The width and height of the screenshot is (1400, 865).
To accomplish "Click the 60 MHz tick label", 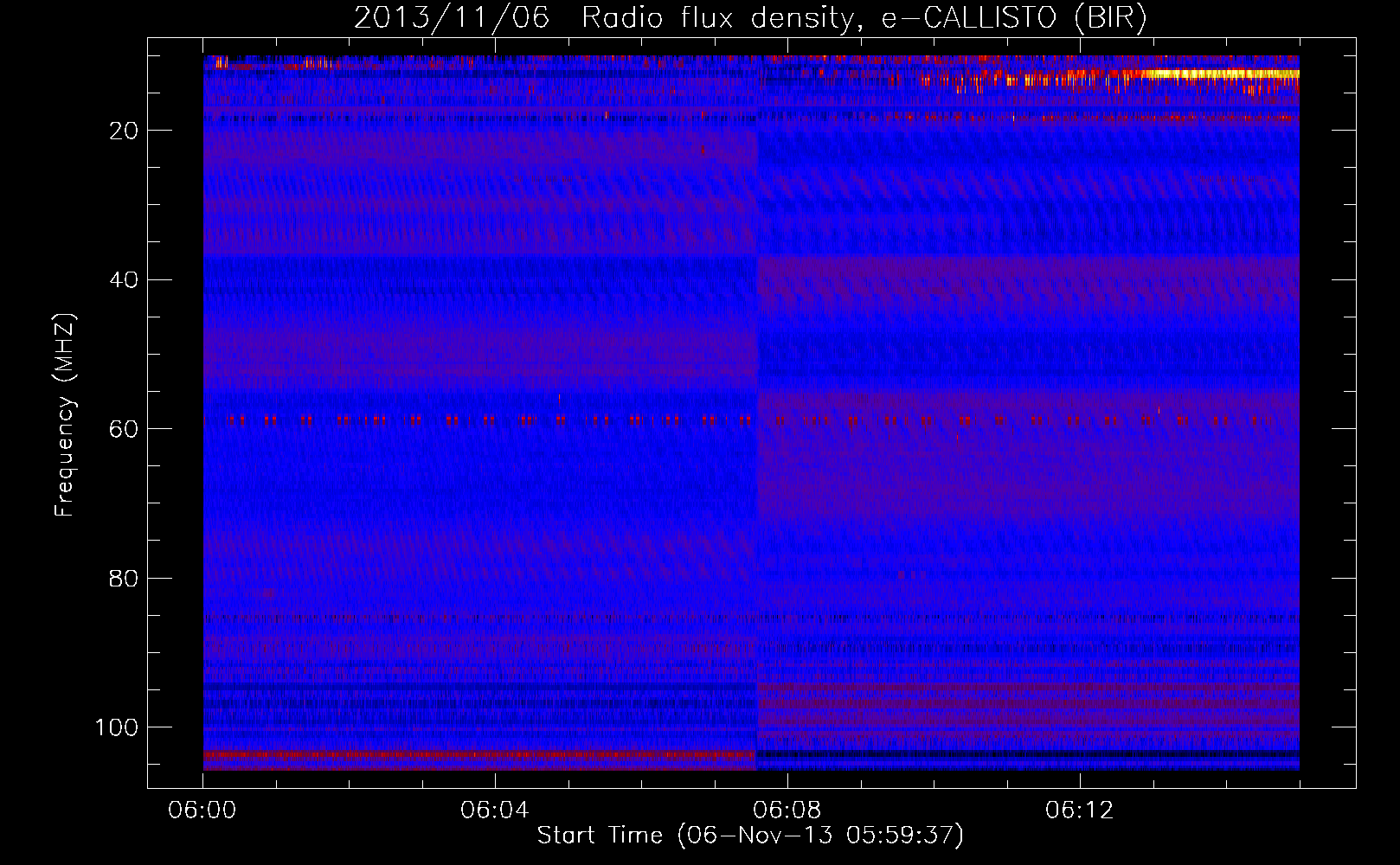I will [124, 429].
